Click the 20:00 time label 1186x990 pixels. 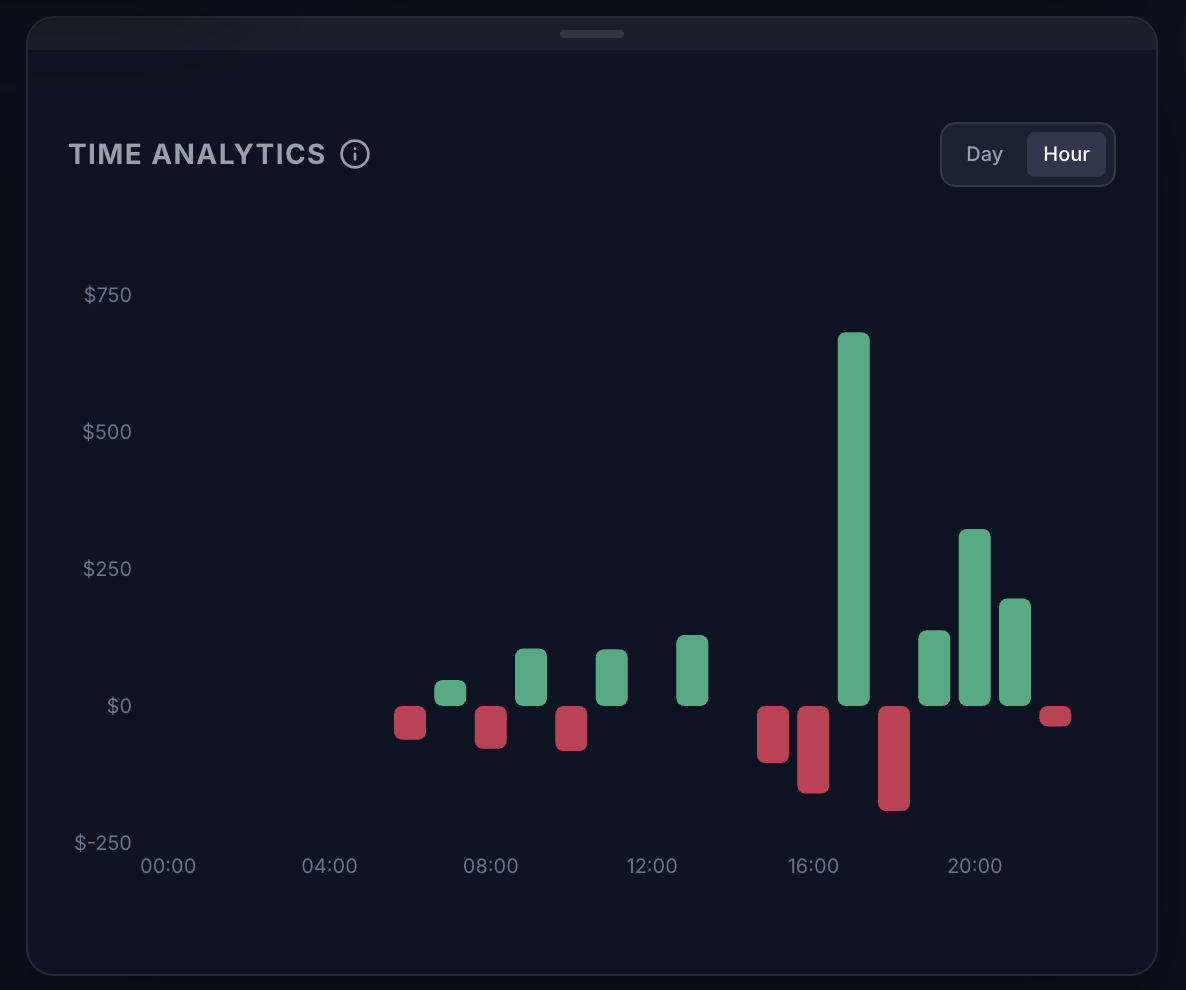(x=974, y=866)
